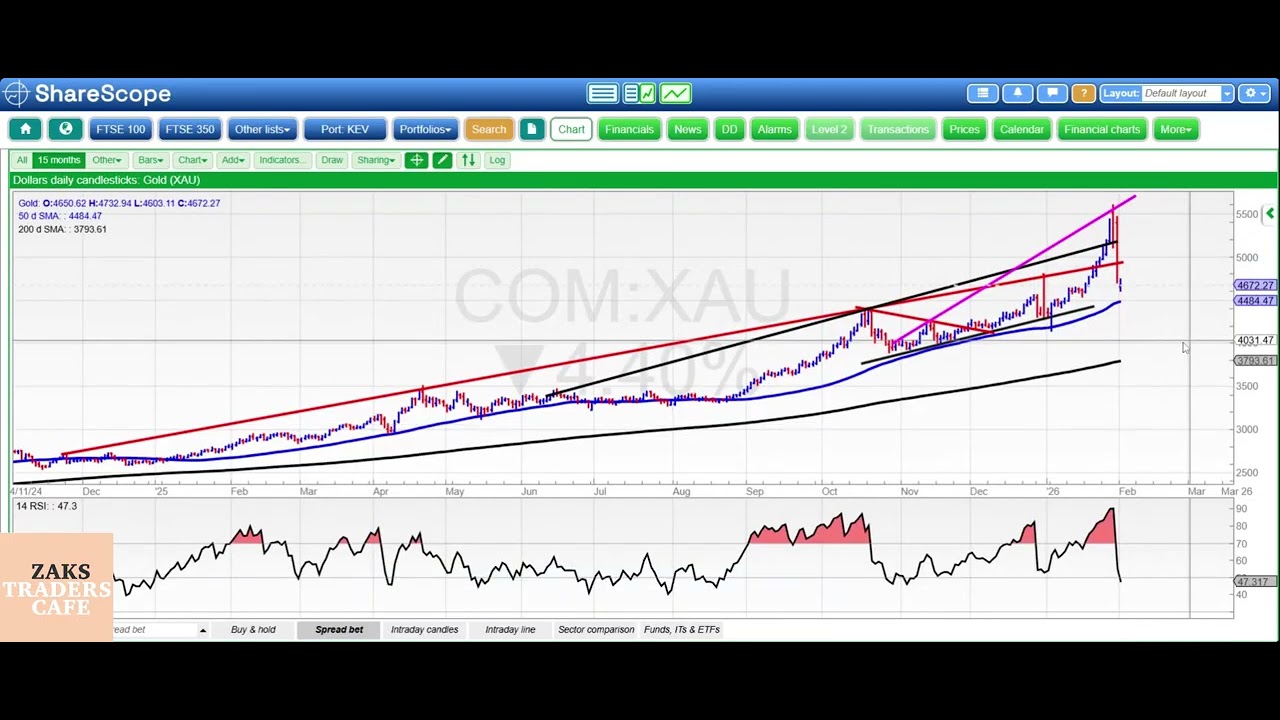This screenshot has width=1280, height=720.
Task: Open the Chart options dropdown
Action: click(192, 160)
